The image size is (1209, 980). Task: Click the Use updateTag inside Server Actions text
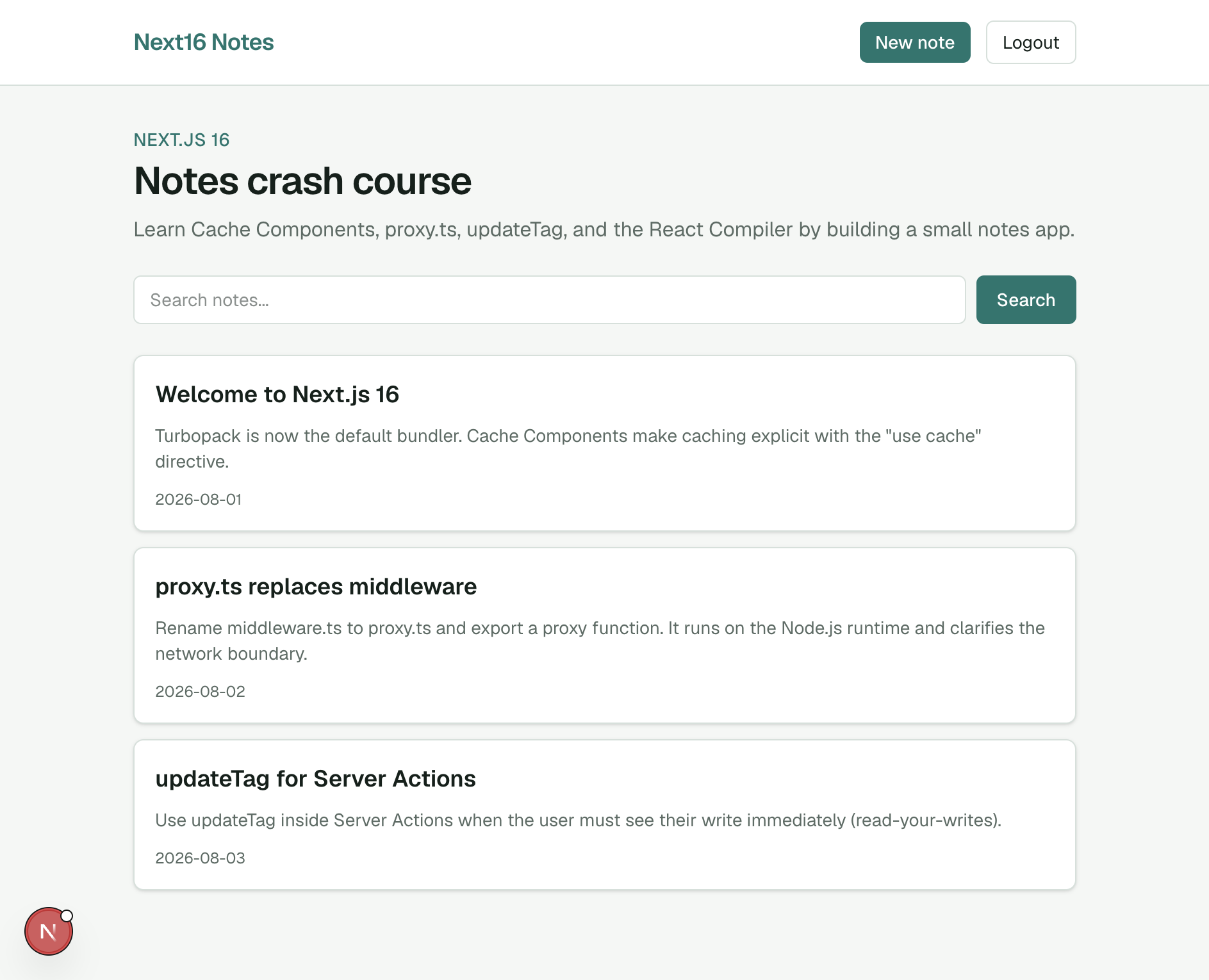(579, 820)
